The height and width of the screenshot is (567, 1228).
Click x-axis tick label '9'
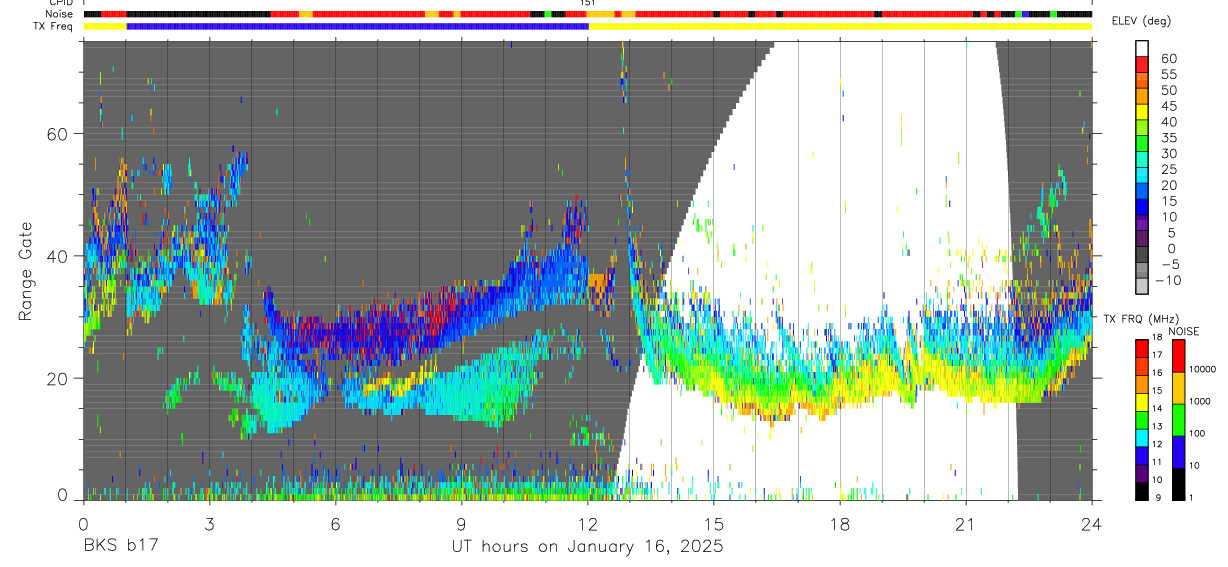point(461,524)
